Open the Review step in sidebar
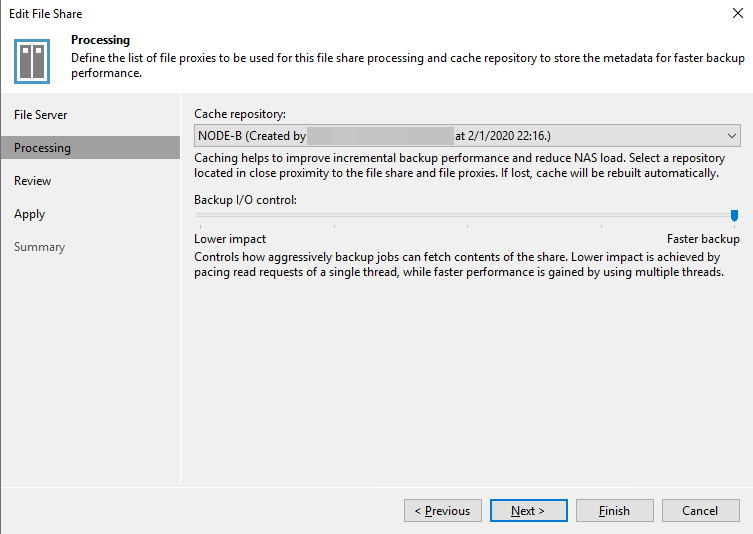This screenshot has width=753, height=534. (33, 181)
